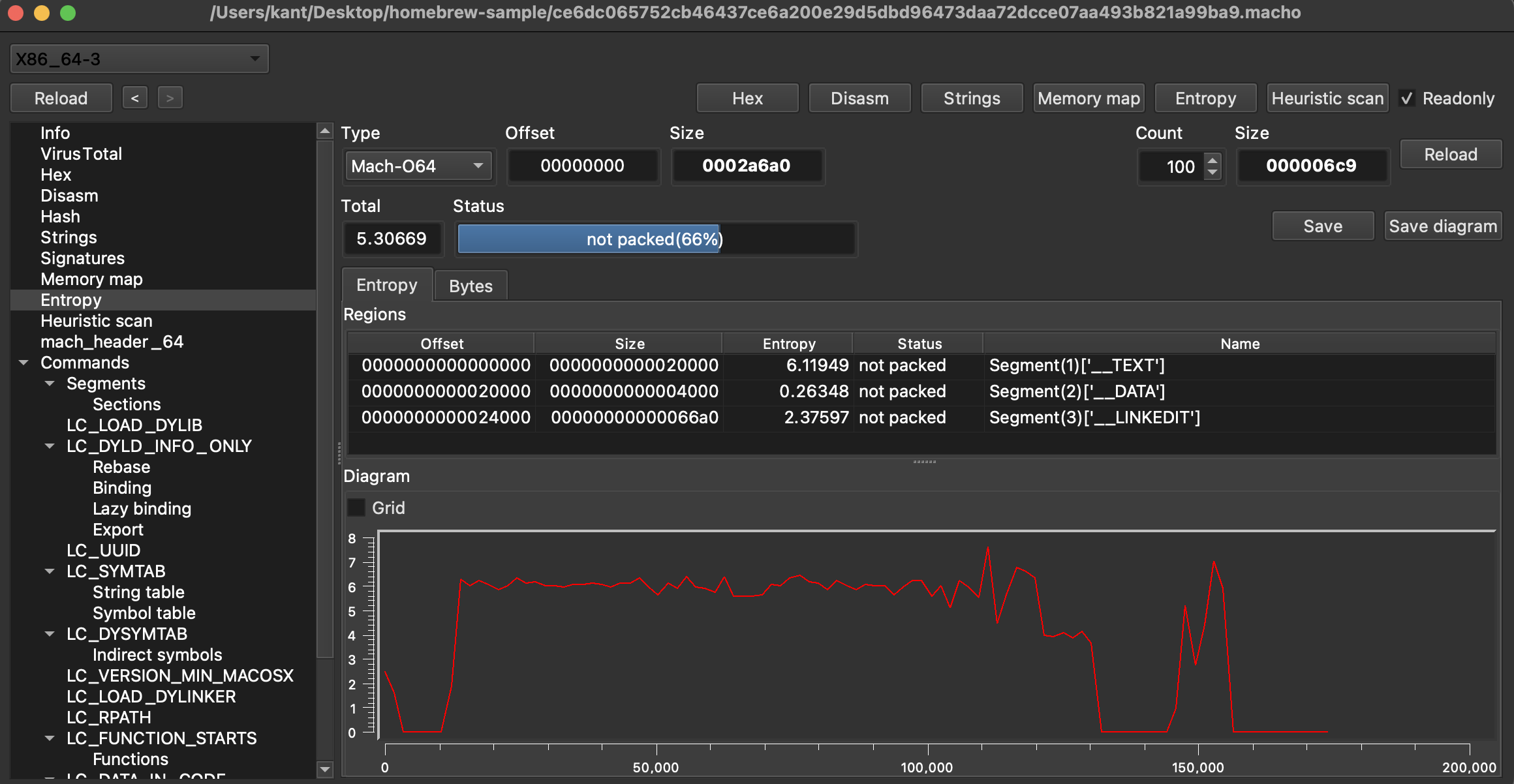The height and width of the screenshot is (784, 1514).
Task: Click the Strings toolbar button
Action: [x=972, y=98]
